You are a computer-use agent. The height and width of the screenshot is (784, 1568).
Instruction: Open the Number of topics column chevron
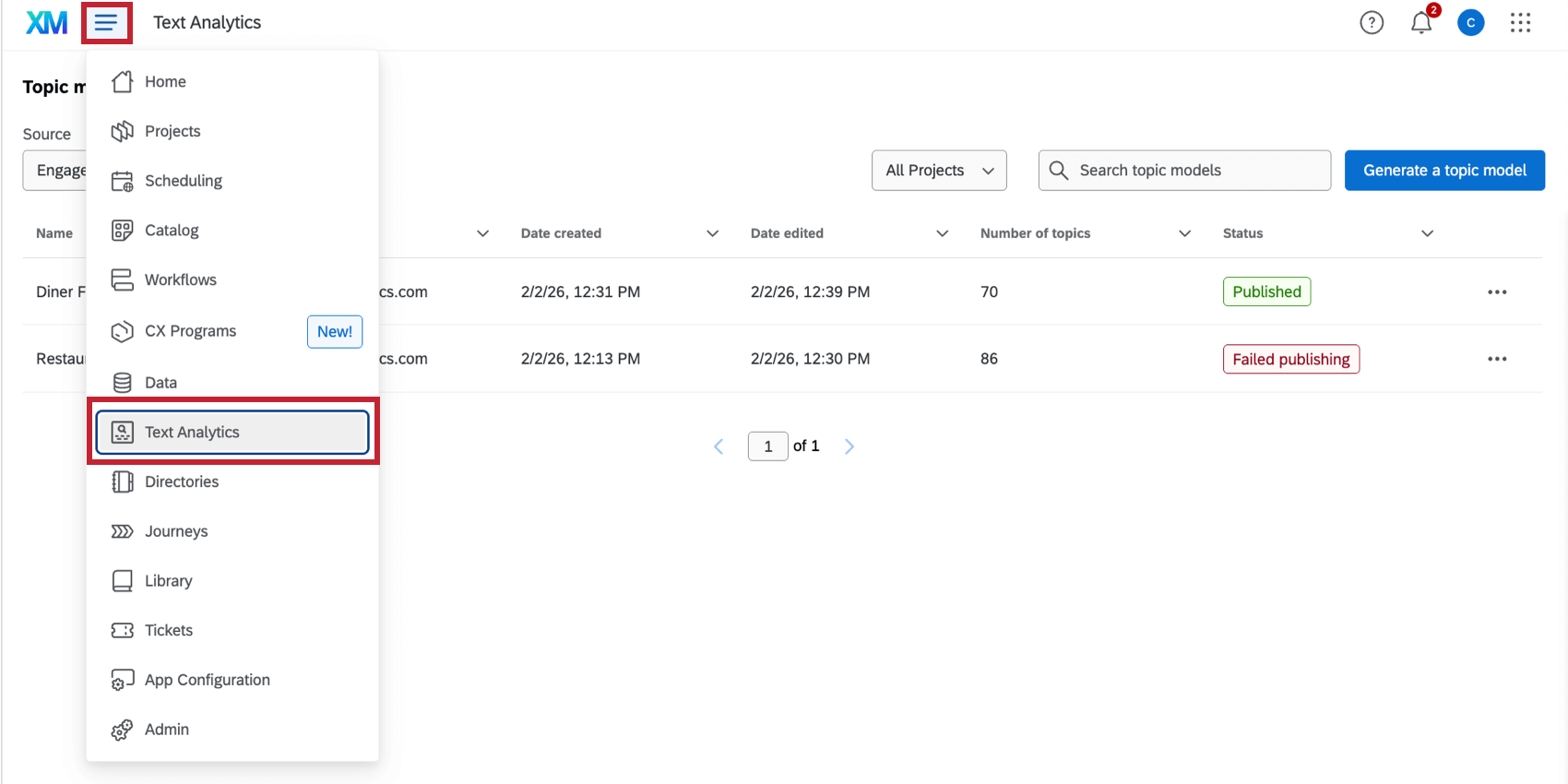(x=1184, y=233)
